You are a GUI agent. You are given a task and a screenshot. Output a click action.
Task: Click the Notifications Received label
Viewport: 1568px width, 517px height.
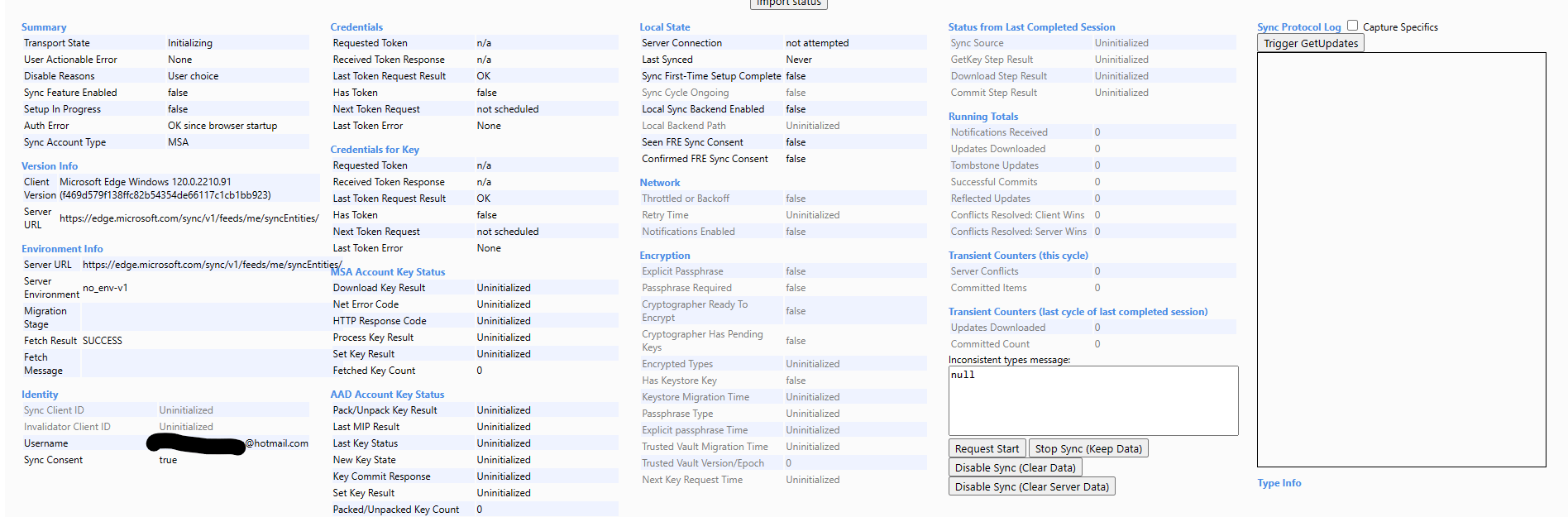pyautogui.click(x=999, y=132)
